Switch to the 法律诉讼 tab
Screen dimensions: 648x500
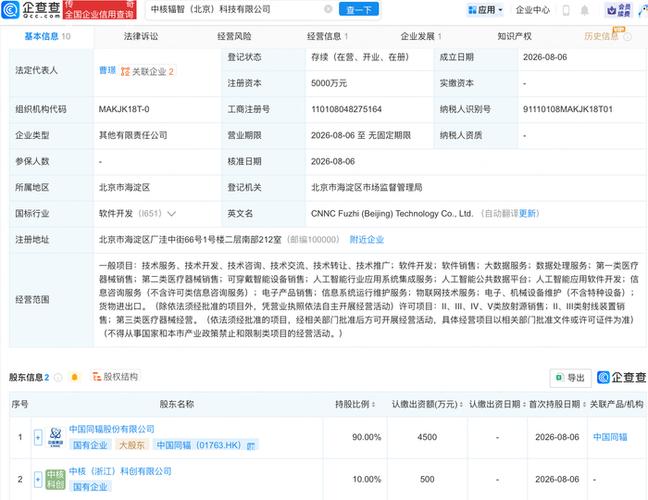(x=141, y=36)
